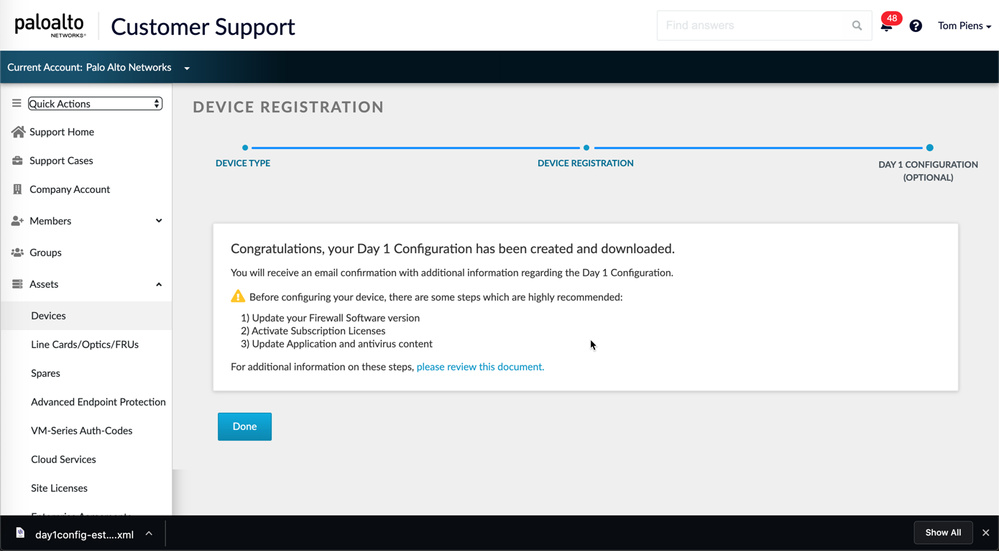Click the Company Account building icon

[x=17, y=190]
